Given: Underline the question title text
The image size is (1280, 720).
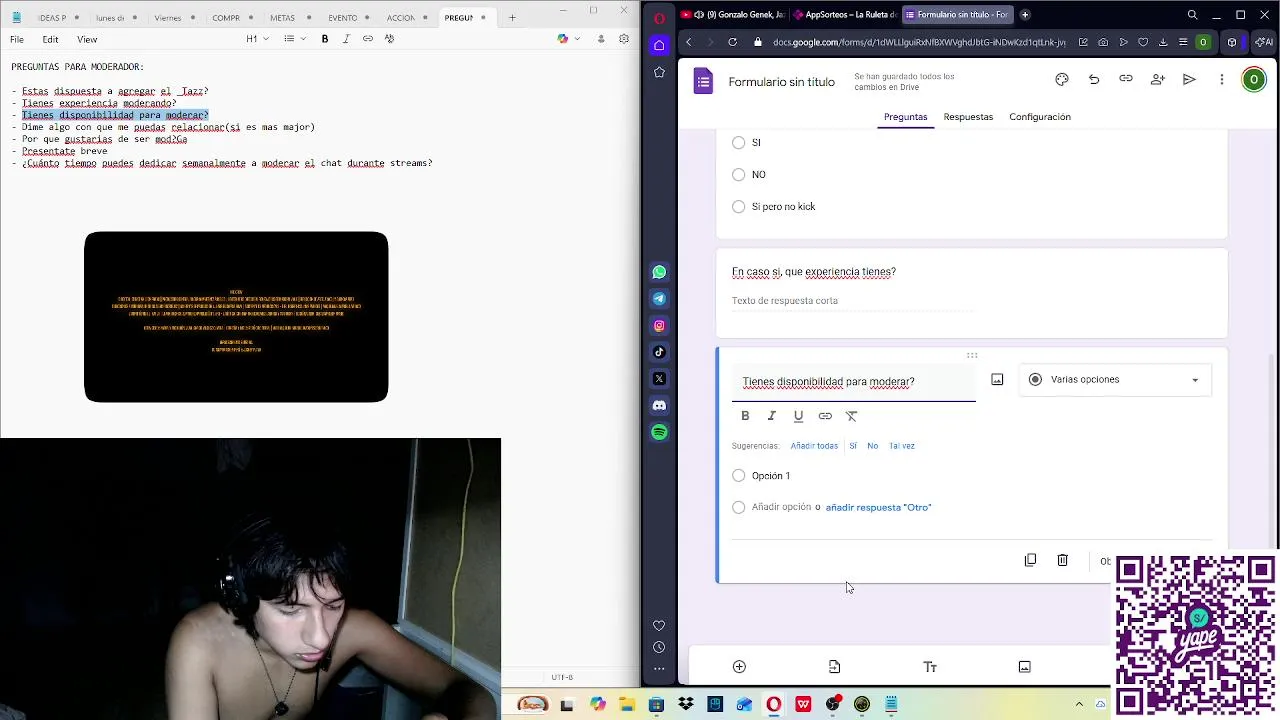Looking at the screenshot, I should (798, 416).
